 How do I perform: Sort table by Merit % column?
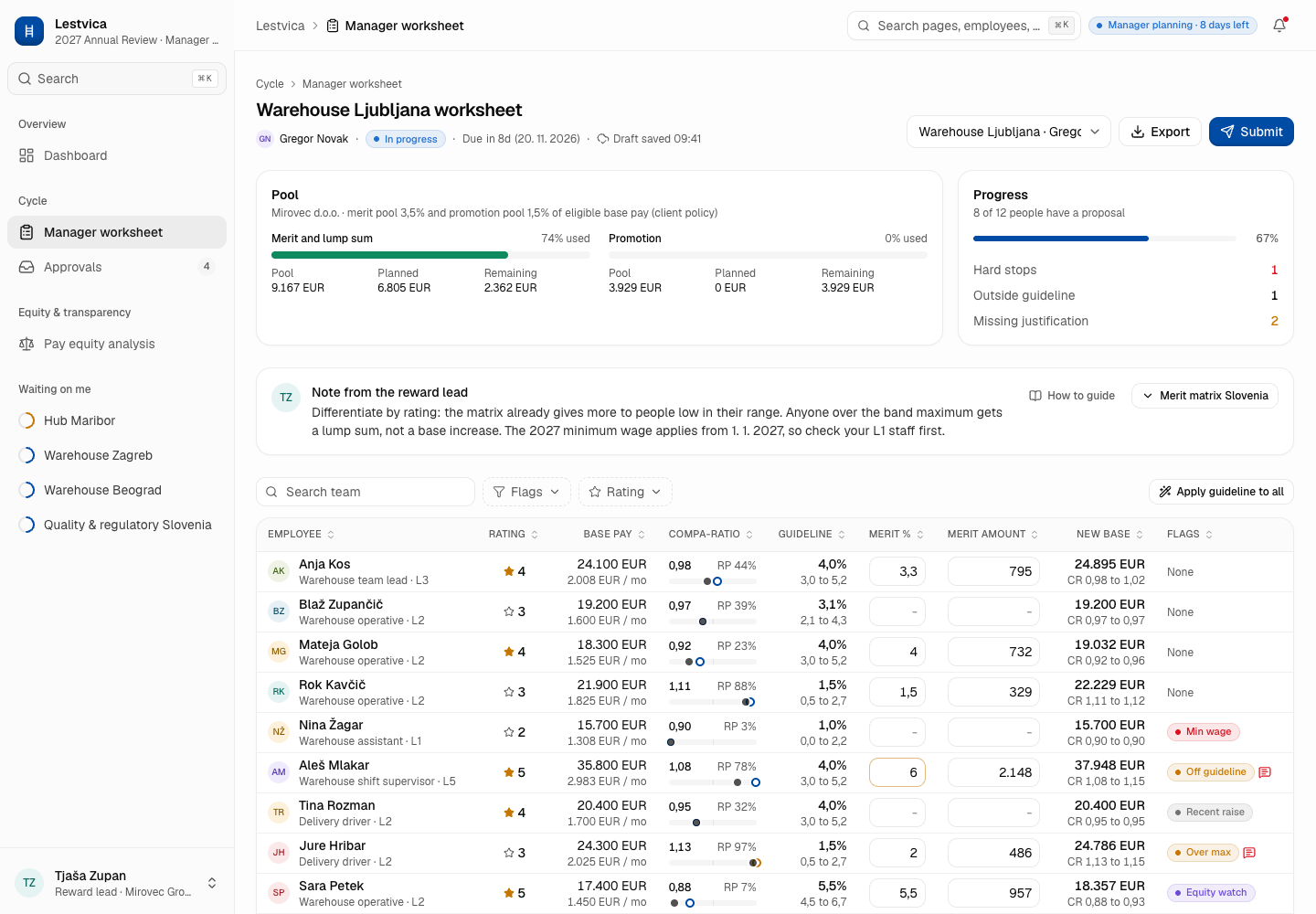[x=897, y=535]
